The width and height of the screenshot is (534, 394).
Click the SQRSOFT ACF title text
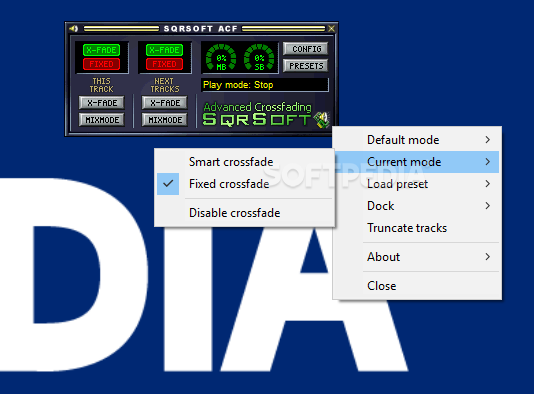point(201,29)
